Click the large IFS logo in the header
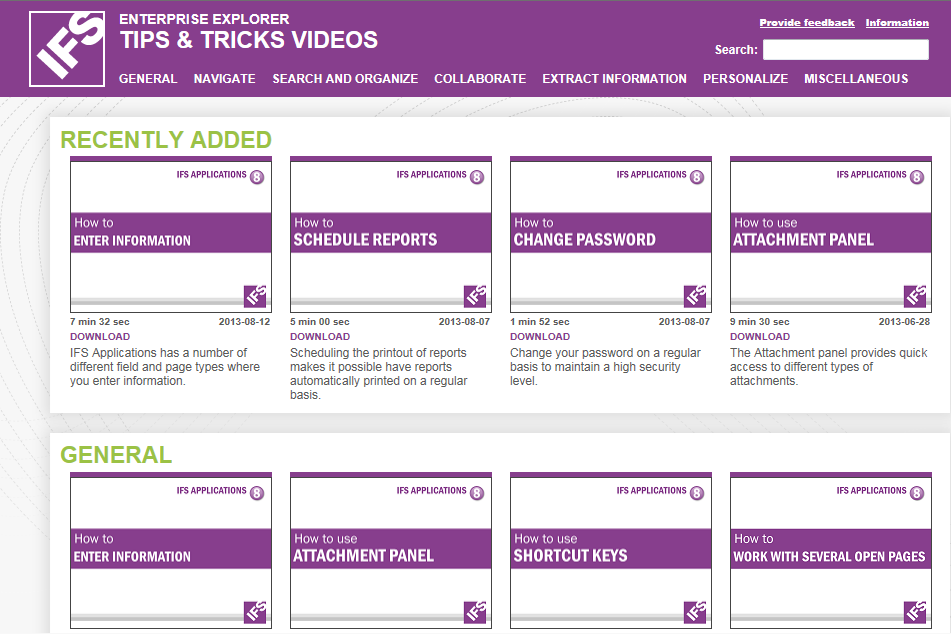This screenshot has width=951, height=634. 67,49
